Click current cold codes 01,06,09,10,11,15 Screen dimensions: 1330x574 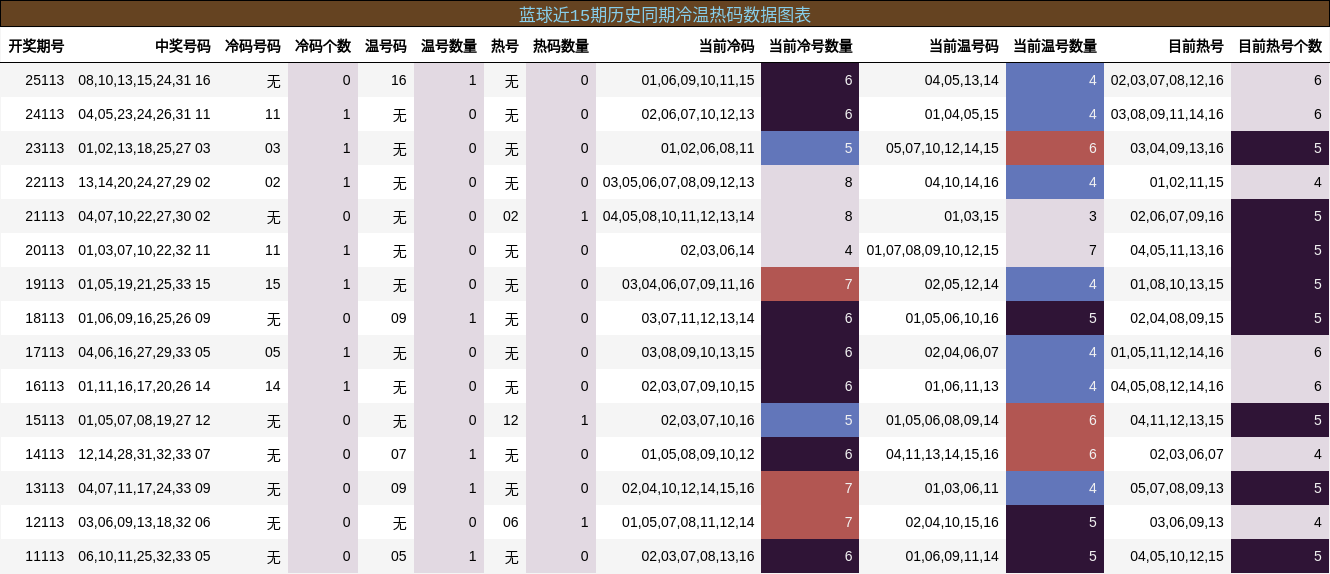coord(698,80)
